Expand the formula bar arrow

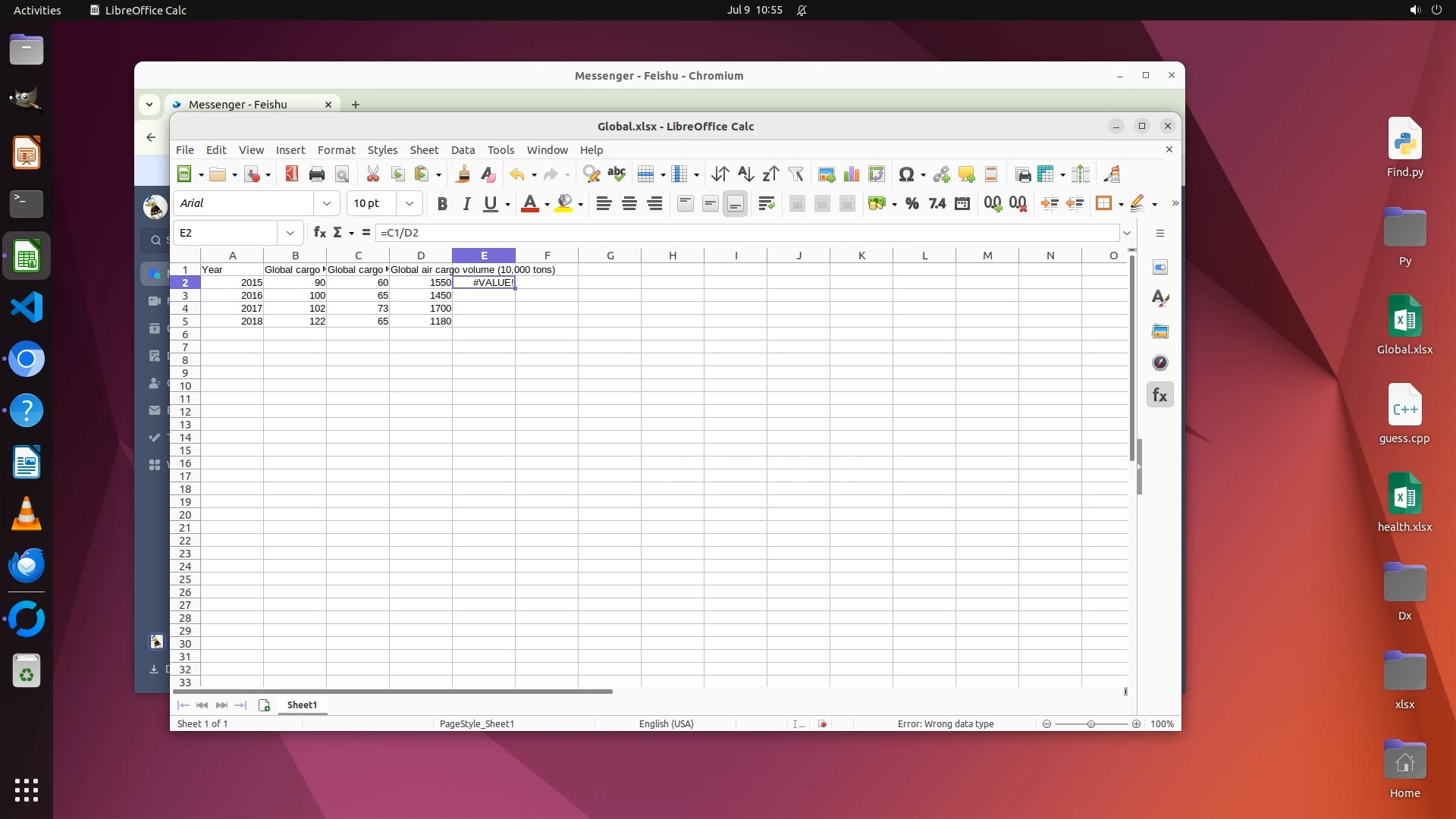tap(1127, 233)
